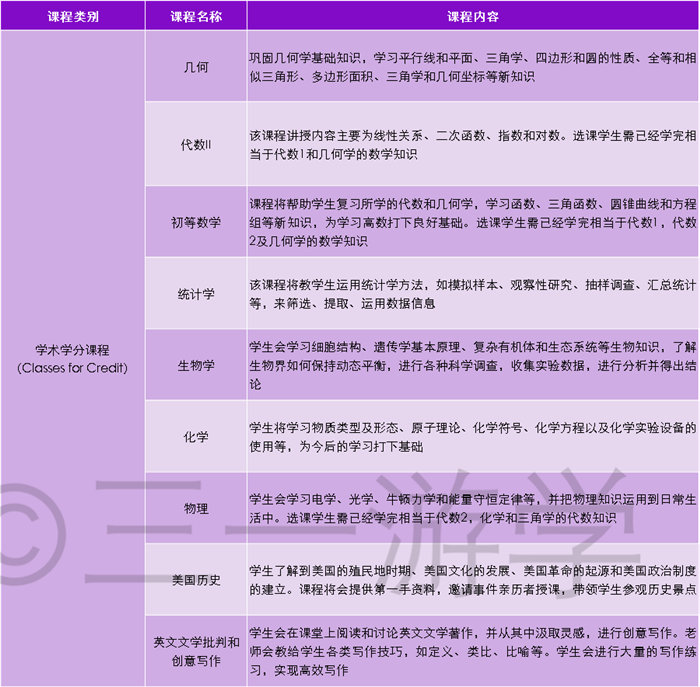Screen dimensions: 700x687
Task: Select the 统计学 course name cell
Action: (x=196, y=294)
